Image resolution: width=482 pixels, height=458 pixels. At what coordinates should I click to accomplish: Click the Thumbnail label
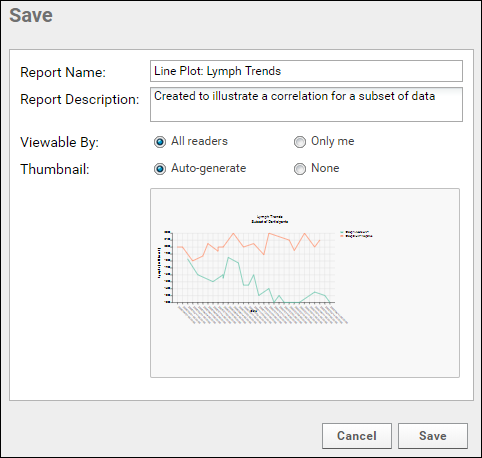[55, 169]
